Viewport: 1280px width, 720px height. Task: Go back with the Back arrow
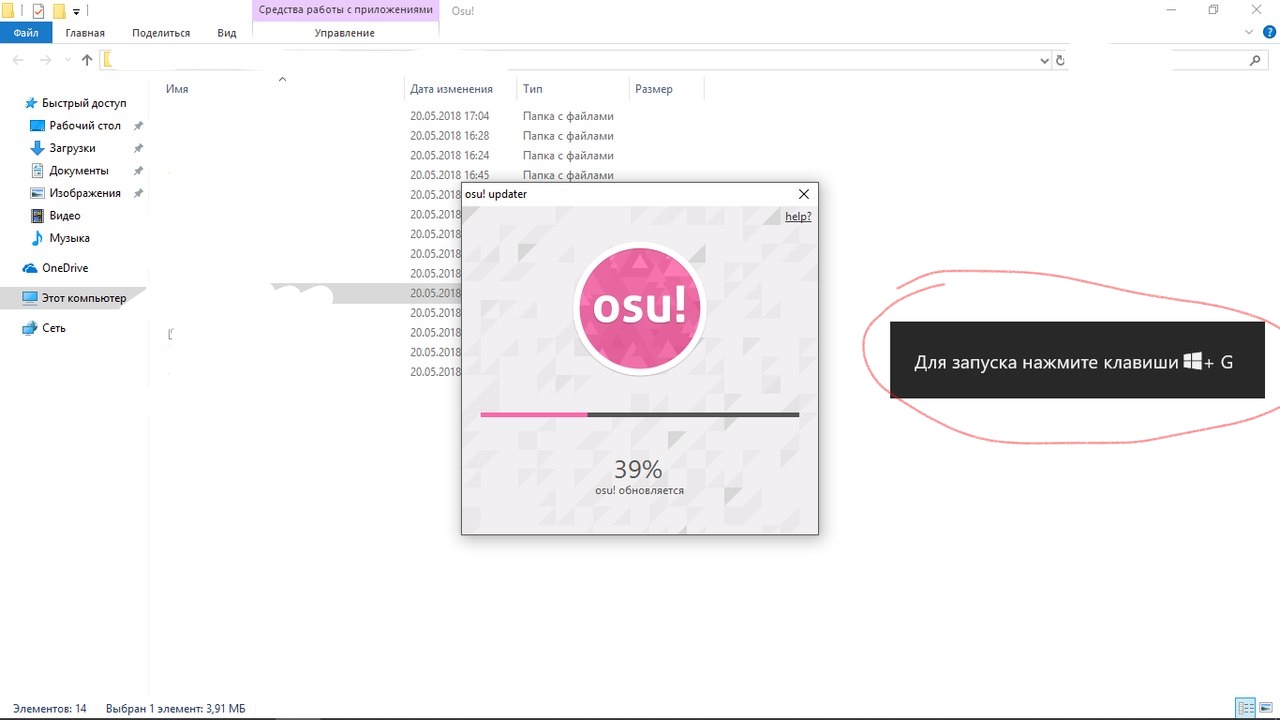pos(18,60)
